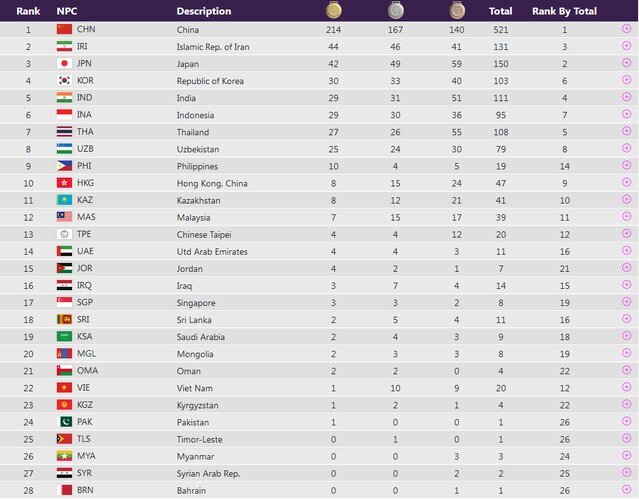Click the Philippines table row
This screenshot has width=639, height=499.
coord(300,166)
